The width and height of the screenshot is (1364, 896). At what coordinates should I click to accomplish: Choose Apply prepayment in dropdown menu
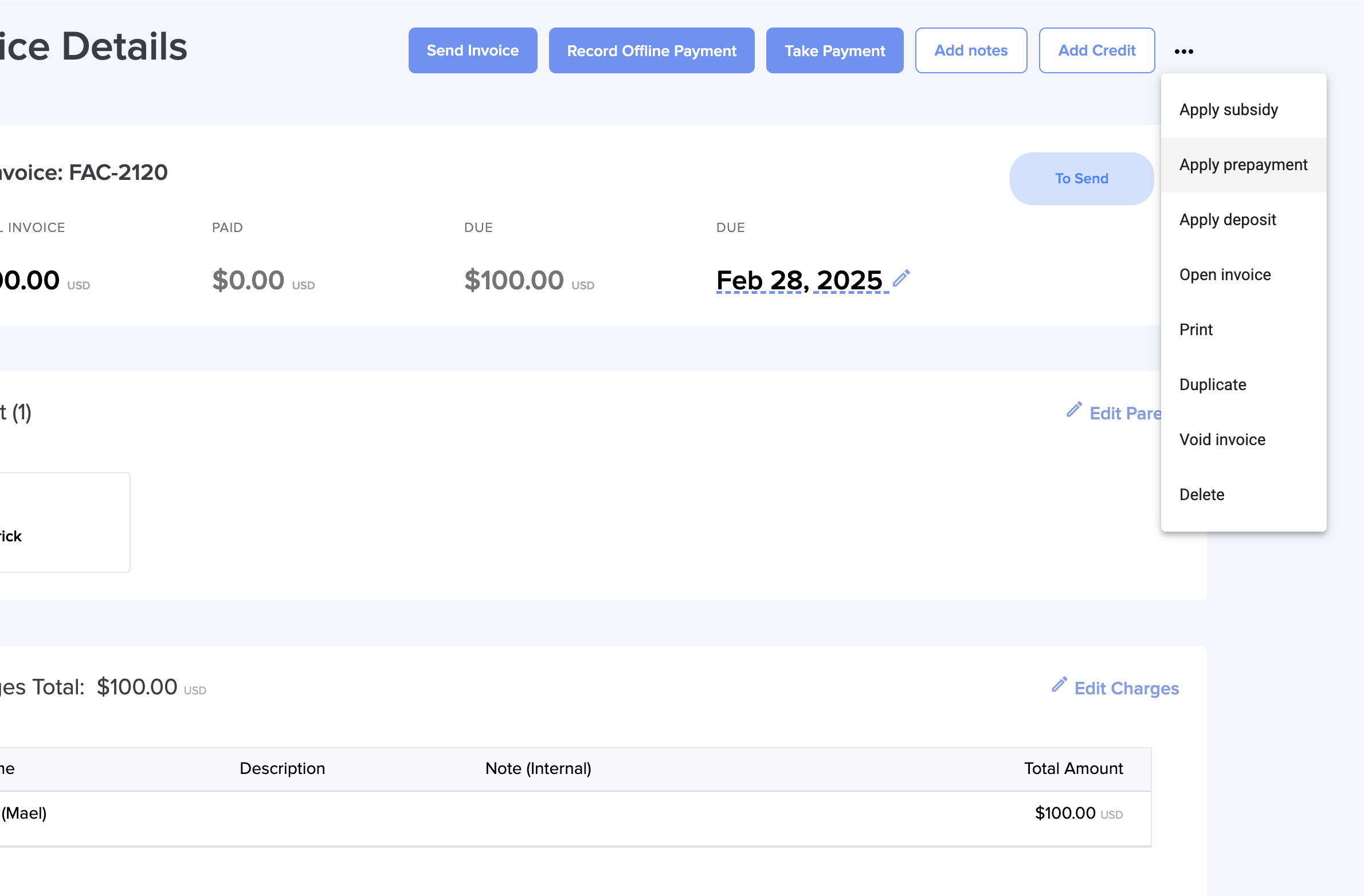(1243, 165)
